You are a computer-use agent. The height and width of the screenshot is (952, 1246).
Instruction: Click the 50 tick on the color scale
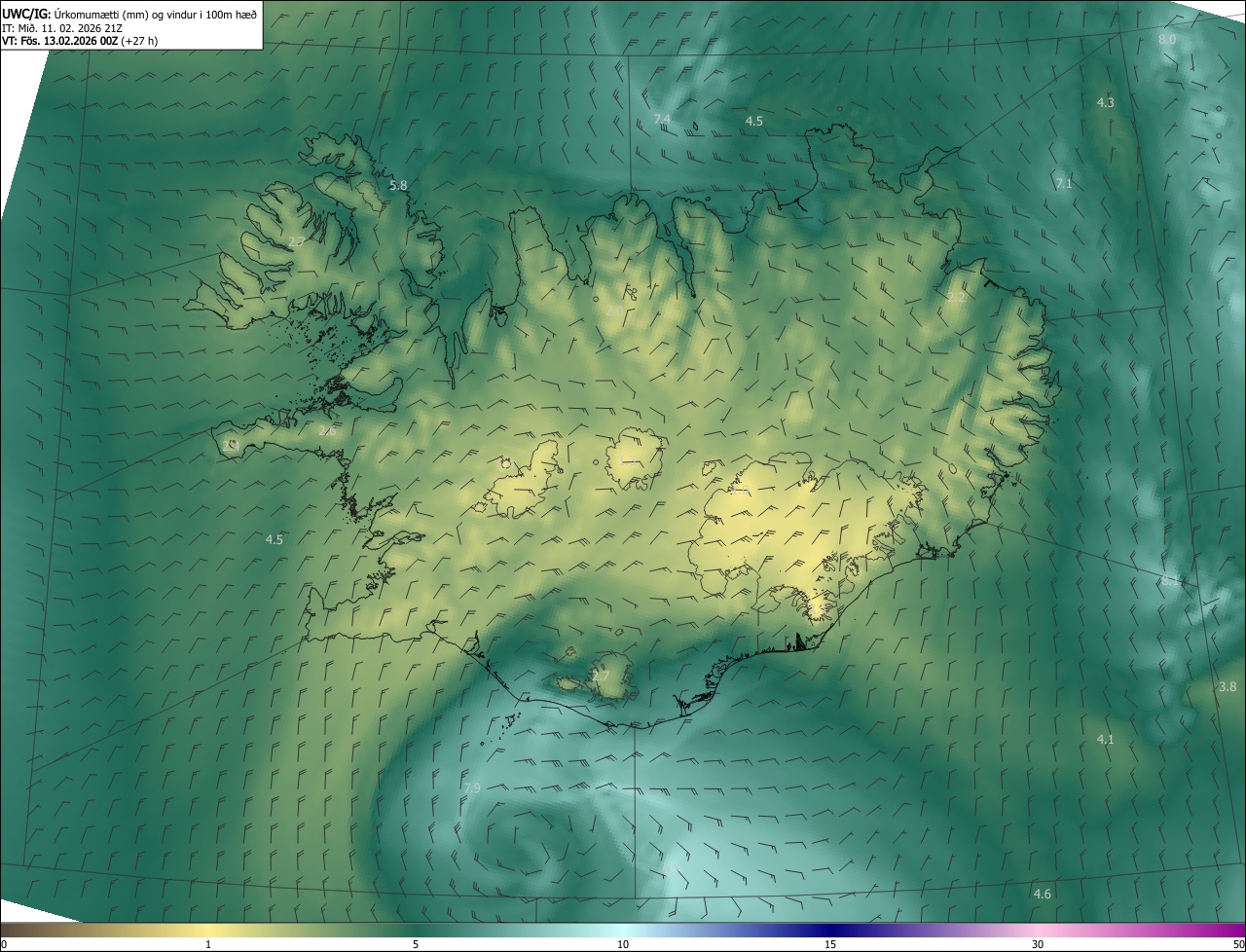pos(1238,944)
